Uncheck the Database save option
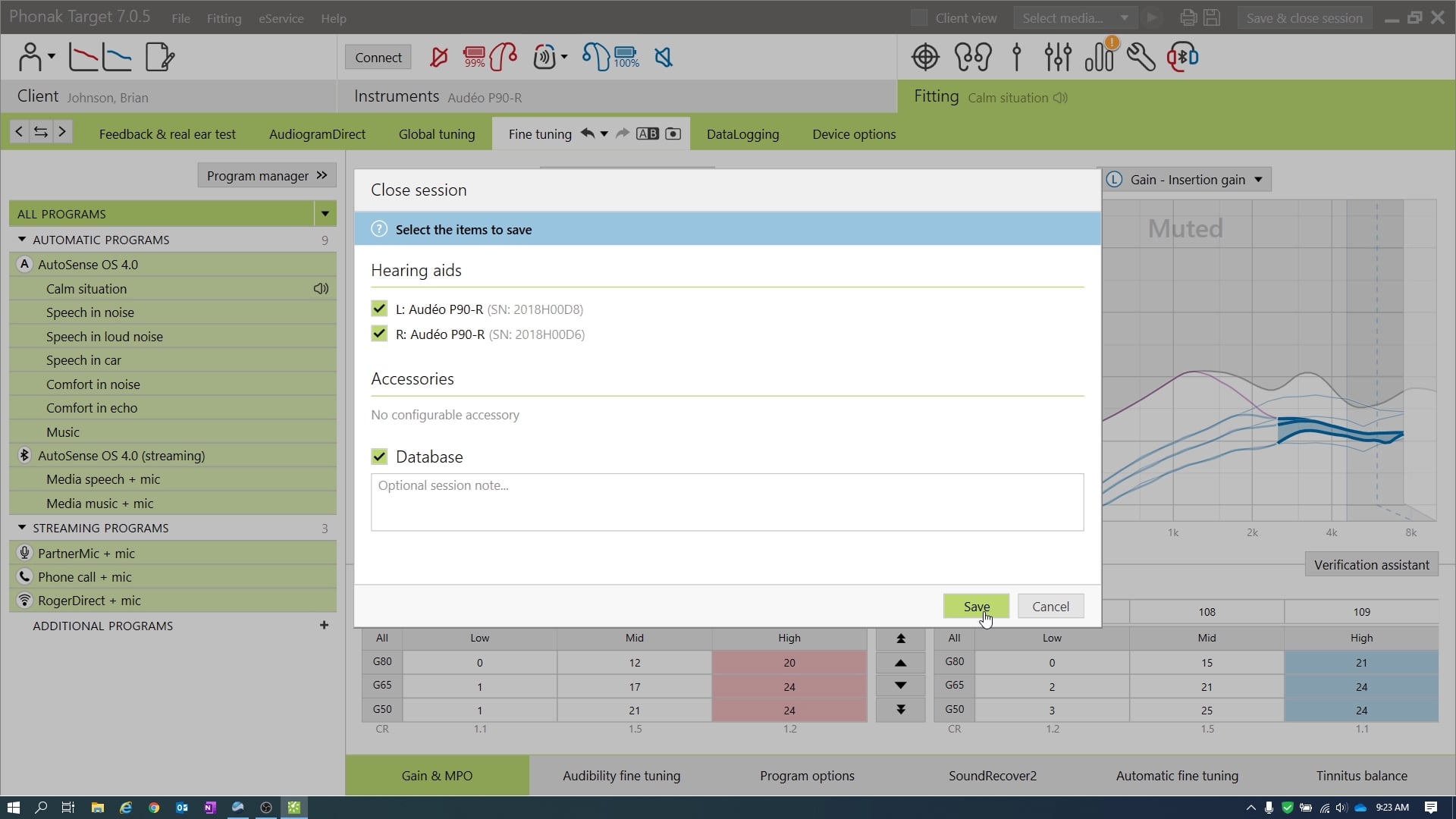The image size is (1456, 819). 379,457
